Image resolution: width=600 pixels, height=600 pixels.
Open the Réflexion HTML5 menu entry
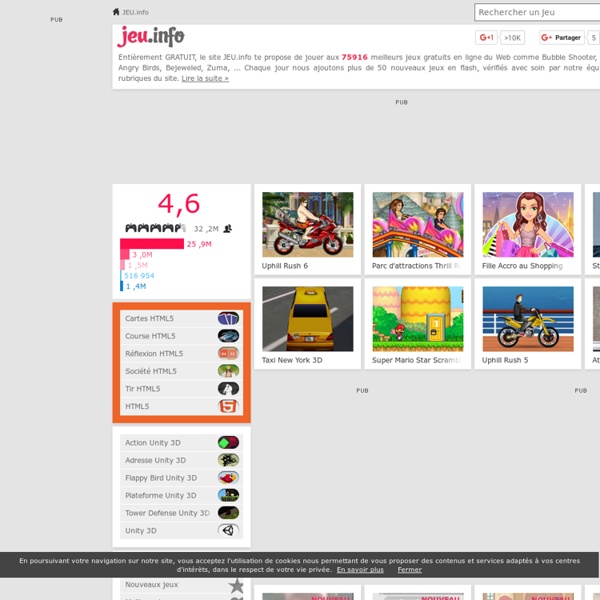point(181,354)
